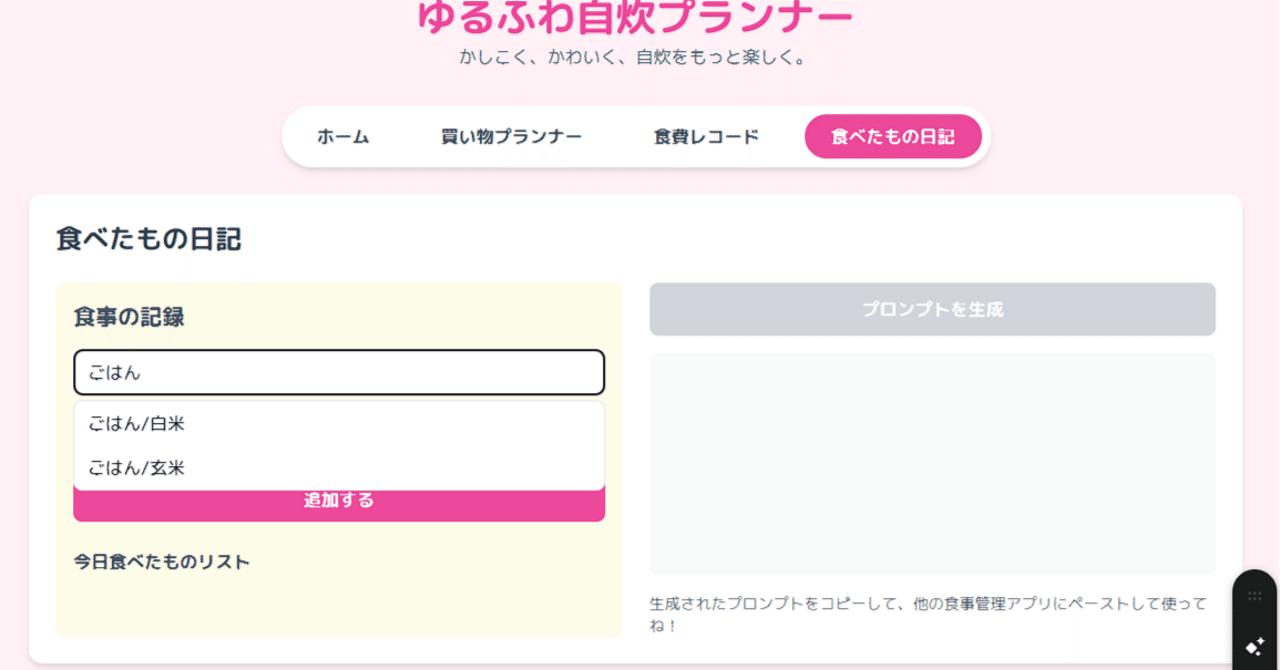This screenshot has height=670, width=1280.
Task: Click the sparkle AI assistant icon
Action: pos(1254,646)
